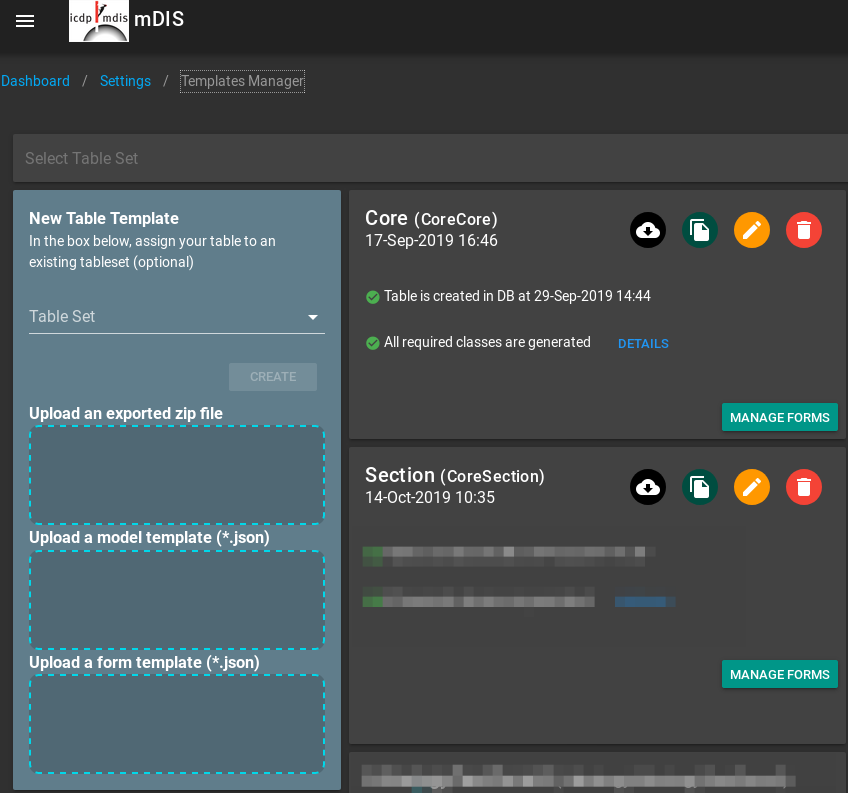Click the model template upload box
This screenshot has width=848, height=793.
click(x=177, y=600)
